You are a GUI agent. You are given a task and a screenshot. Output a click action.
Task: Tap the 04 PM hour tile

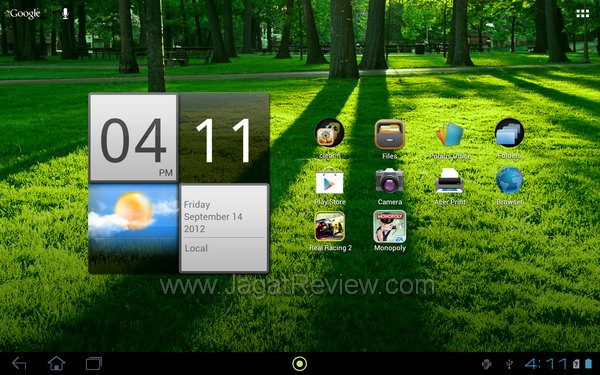134,138
